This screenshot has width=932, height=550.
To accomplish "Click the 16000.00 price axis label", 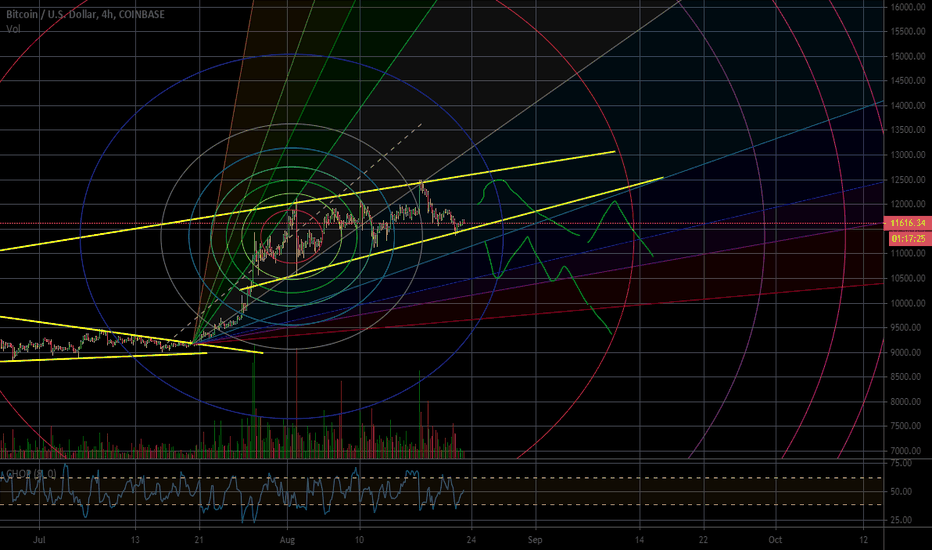I will (x=908, y=7).
